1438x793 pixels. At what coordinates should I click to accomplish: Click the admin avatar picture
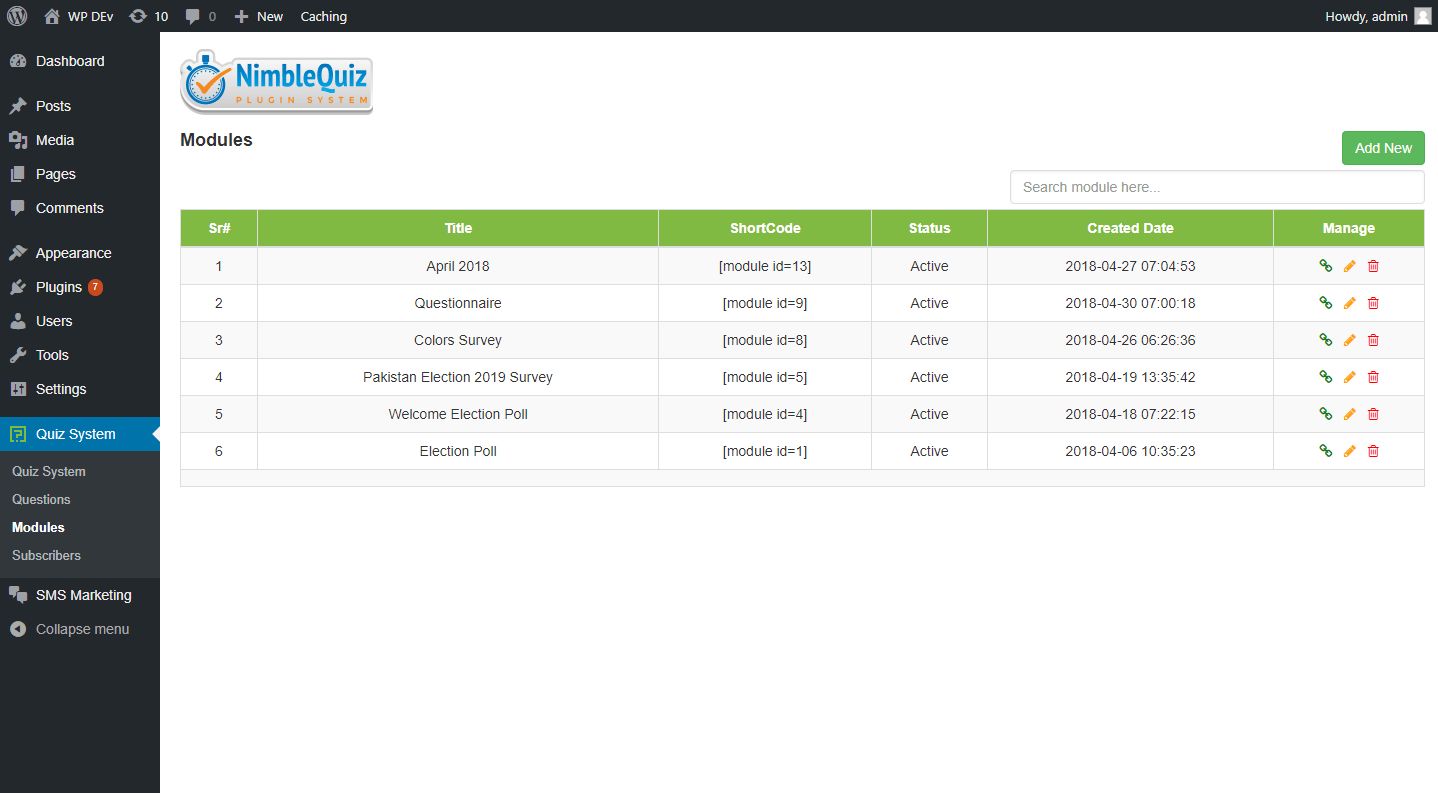click(x=1423, y=16)
